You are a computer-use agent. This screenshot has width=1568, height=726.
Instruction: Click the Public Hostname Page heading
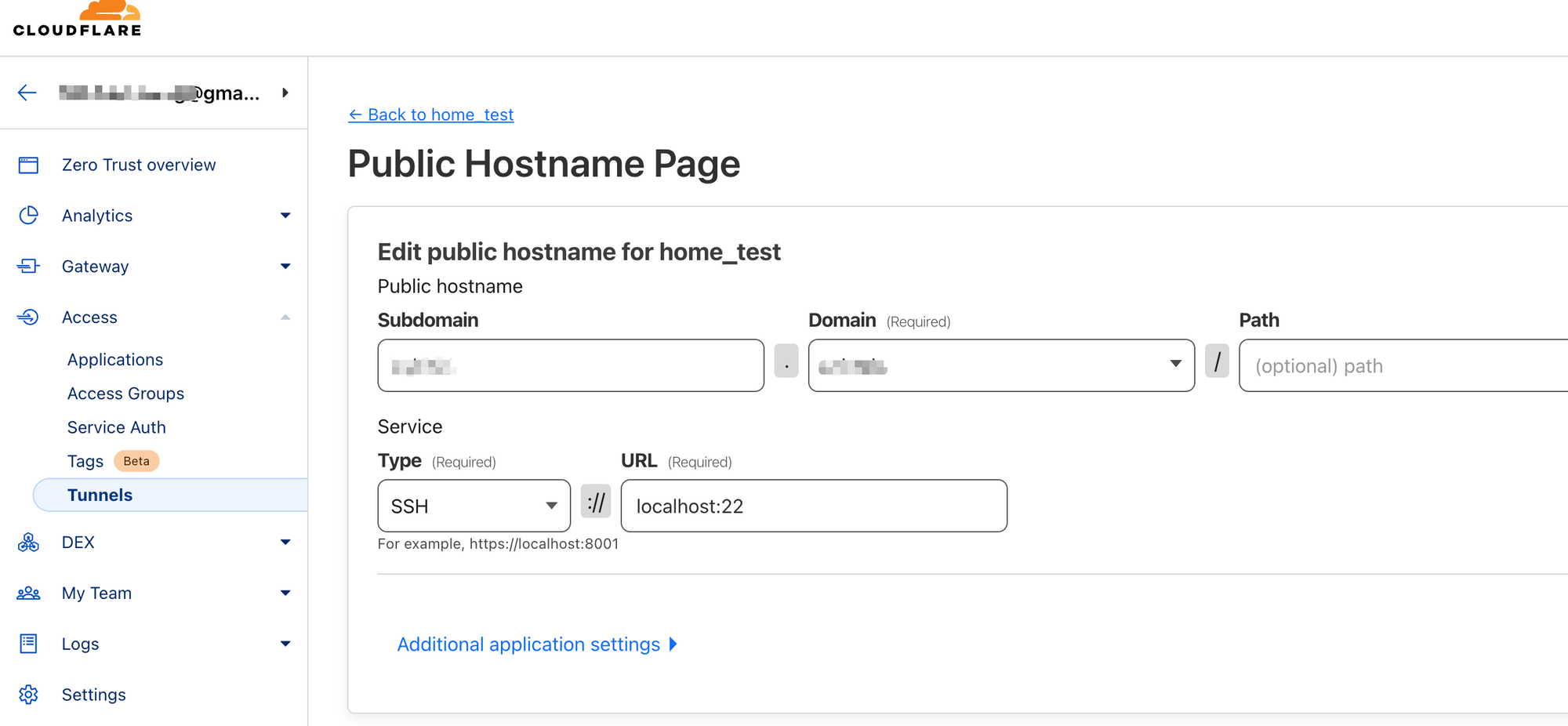pos(544,164)
